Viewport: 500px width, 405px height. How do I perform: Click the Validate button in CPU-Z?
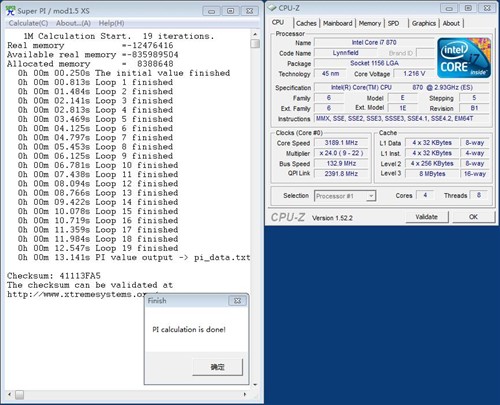click(427, 217)
